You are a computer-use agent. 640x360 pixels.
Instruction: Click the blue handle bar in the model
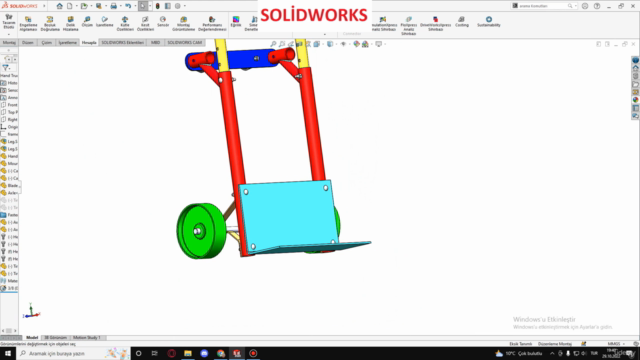pos(245,59)
